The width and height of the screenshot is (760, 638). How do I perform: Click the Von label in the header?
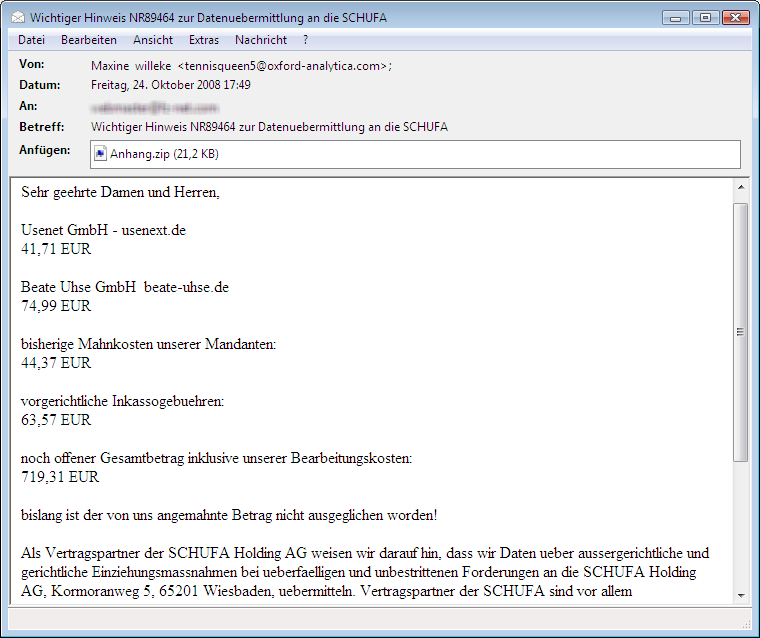coord(32,64)
